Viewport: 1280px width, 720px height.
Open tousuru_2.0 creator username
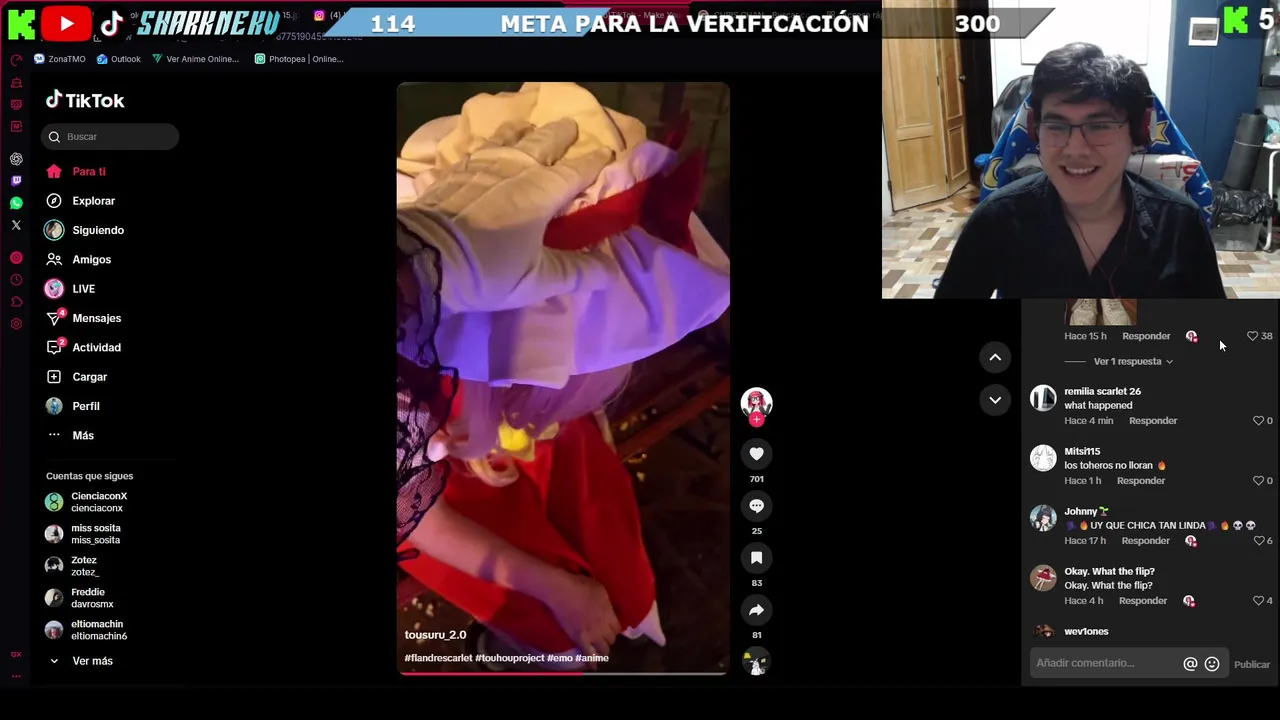pos(435,635)
